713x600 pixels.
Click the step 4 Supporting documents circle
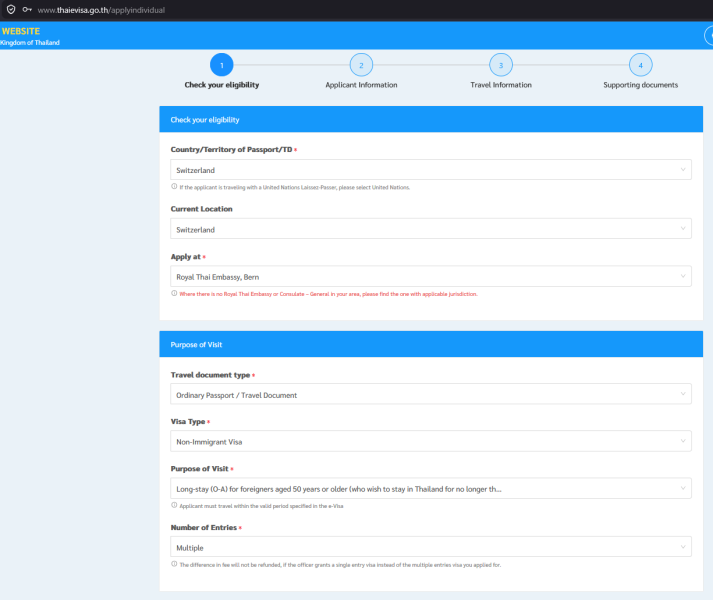point(640,65)
